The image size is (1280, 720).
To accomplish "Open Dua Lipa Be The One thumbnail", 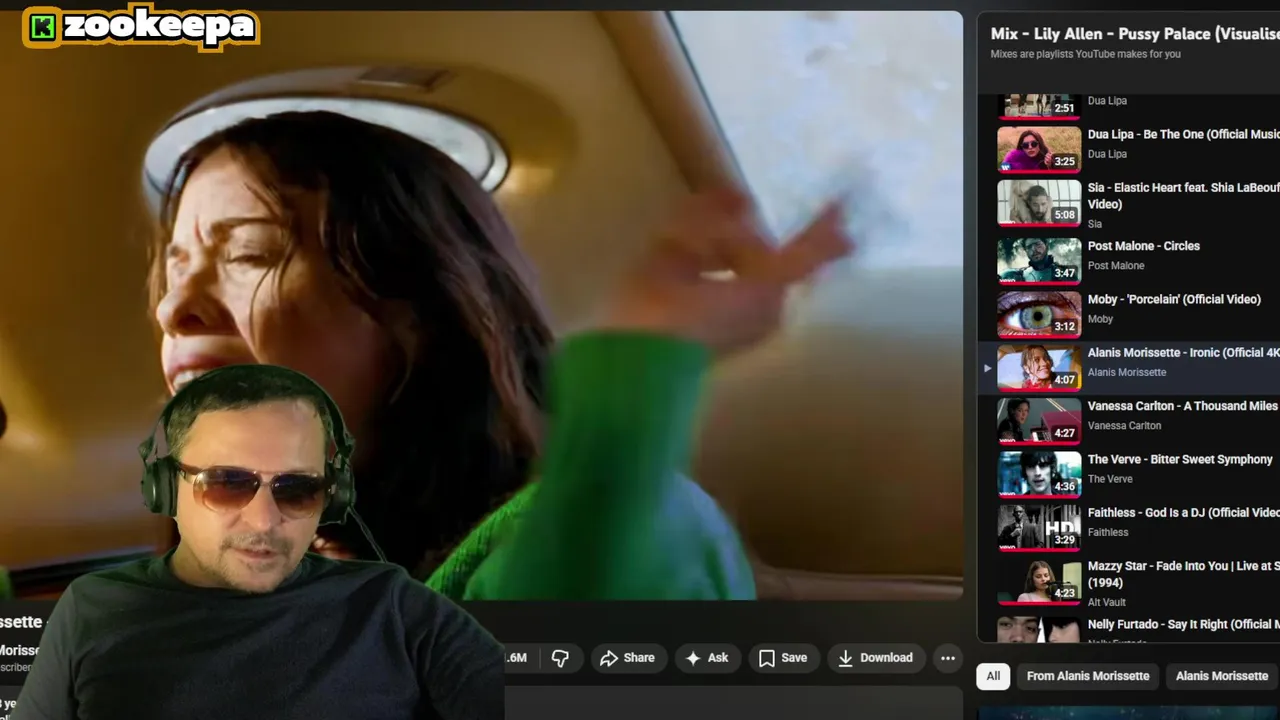I will pos(1039,150).
